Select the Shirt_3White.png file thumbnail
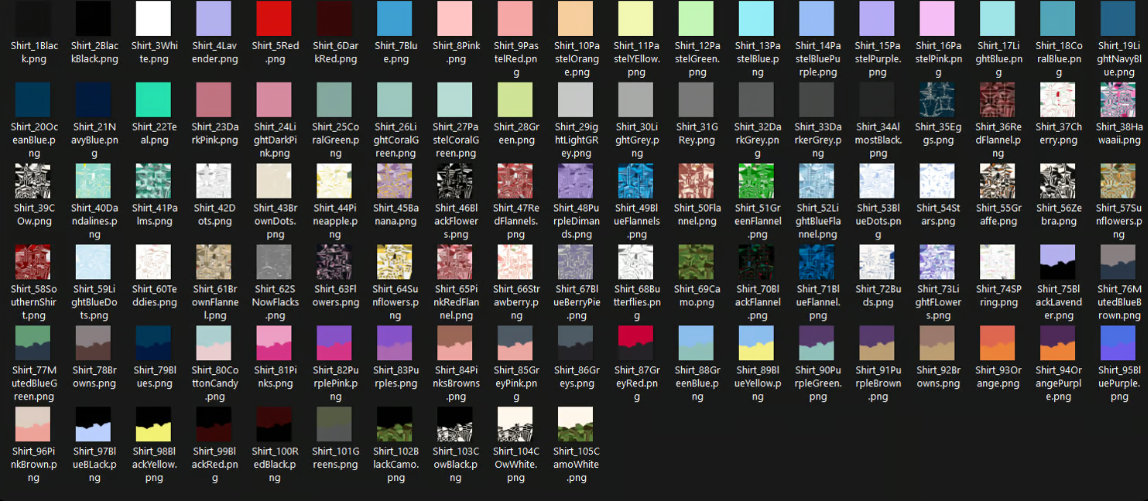Screen dimensions: 1148x501 [x=155, y=20]
